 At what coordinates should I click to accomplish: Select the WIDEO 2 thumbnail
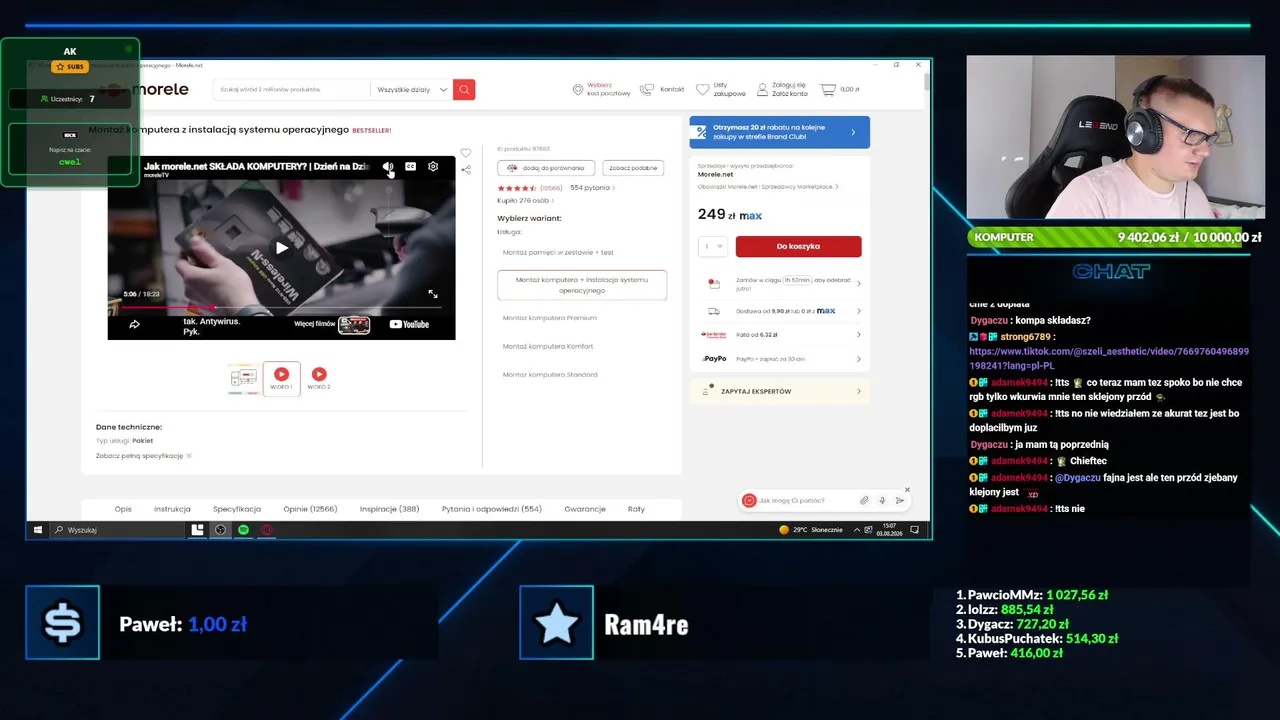point(319,378)
